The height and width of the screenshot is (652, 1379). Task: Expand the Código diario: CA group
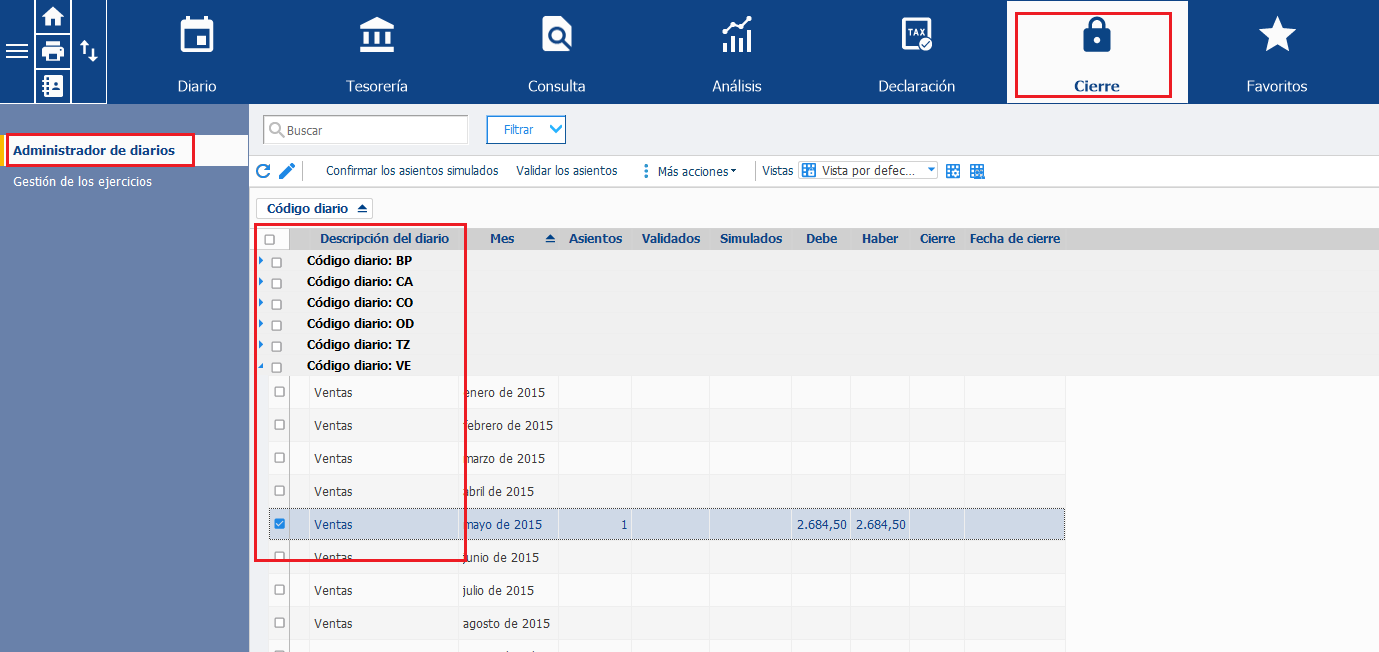(x=261, y=281)
